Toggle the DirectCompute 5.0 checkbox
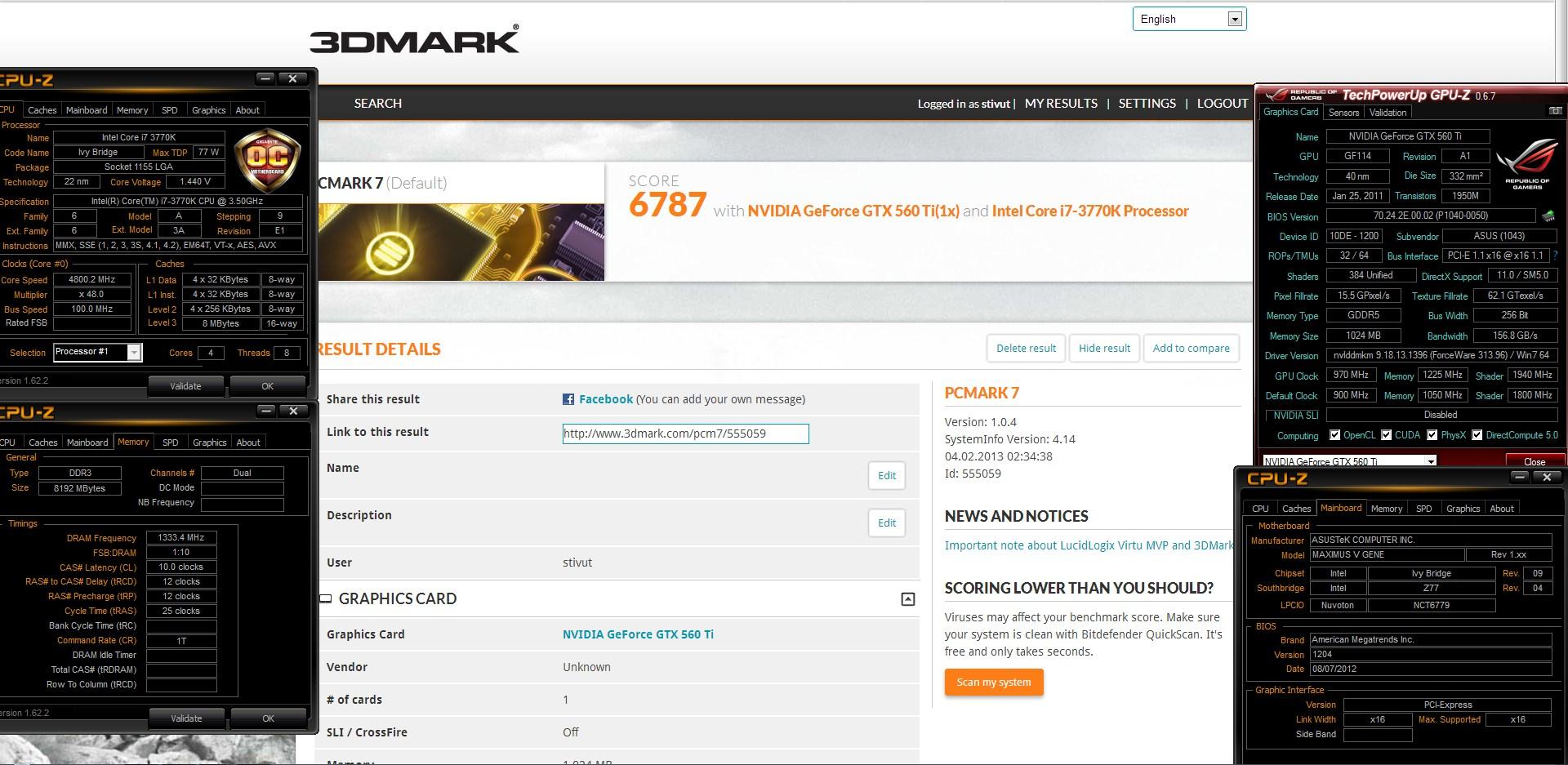 coord(1477,435)
